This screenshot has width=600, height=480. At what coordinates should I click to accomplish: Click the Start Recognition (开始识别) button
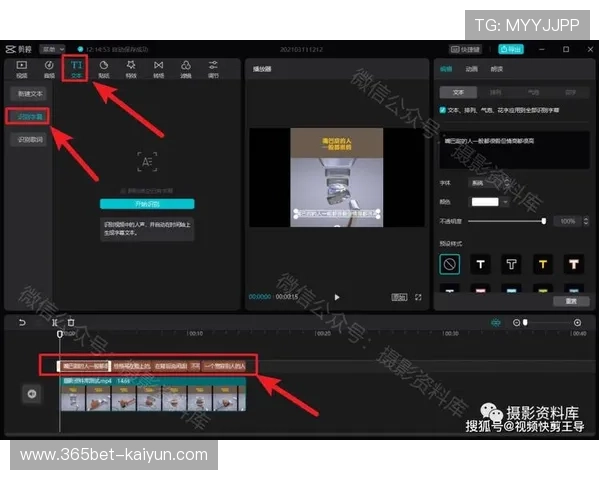coord(147,204)
